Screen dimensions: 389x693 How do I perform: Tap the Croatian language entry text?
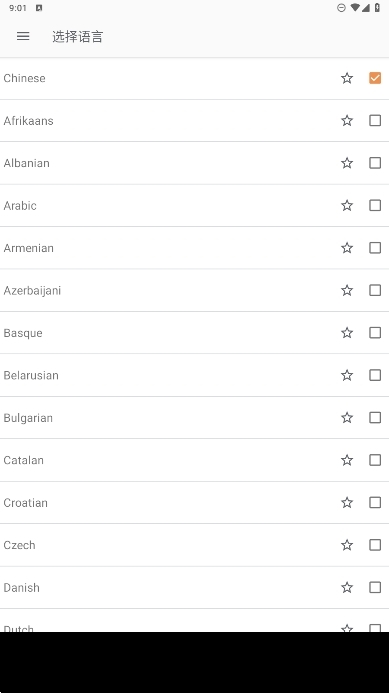point(26,503)
